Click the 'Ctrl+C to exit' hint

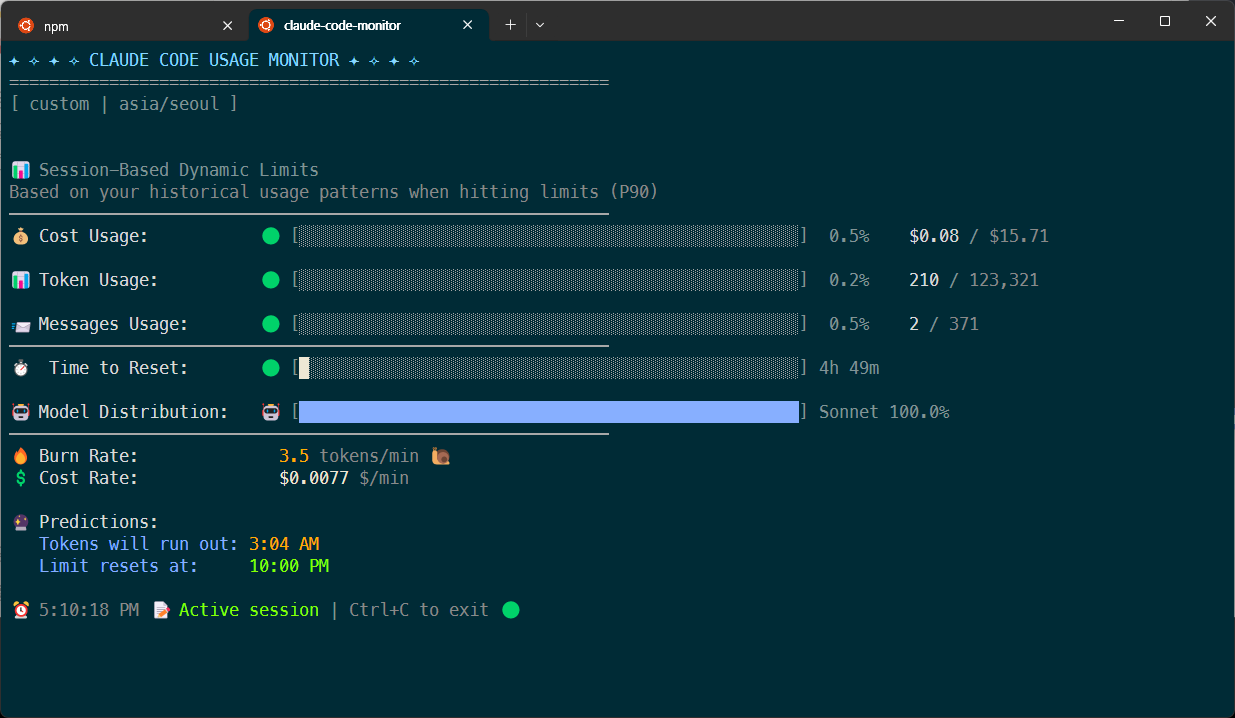[x=419, y=610]
